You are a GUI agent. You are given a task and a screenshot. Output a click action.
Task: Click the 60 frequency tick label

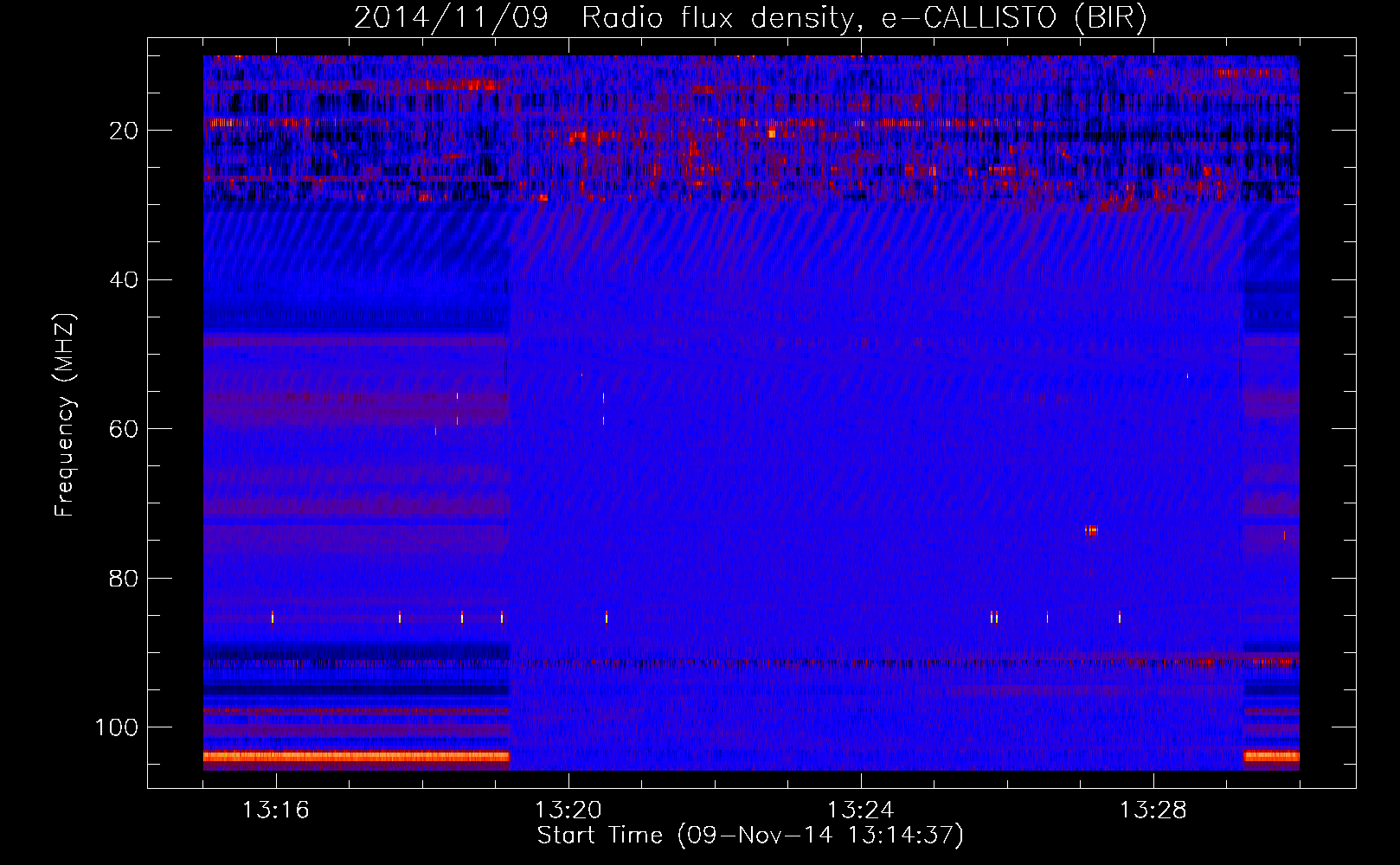coord(125,429)
